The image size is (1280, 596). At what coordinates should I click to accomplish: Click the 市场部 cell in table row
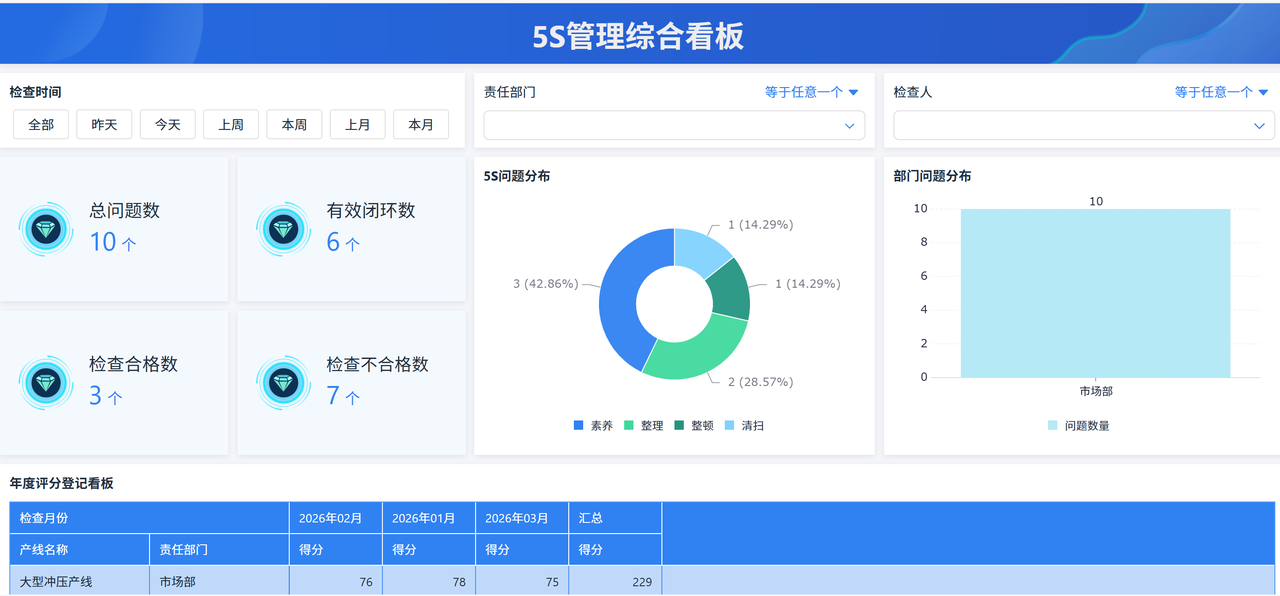click(x=219, y=581)
